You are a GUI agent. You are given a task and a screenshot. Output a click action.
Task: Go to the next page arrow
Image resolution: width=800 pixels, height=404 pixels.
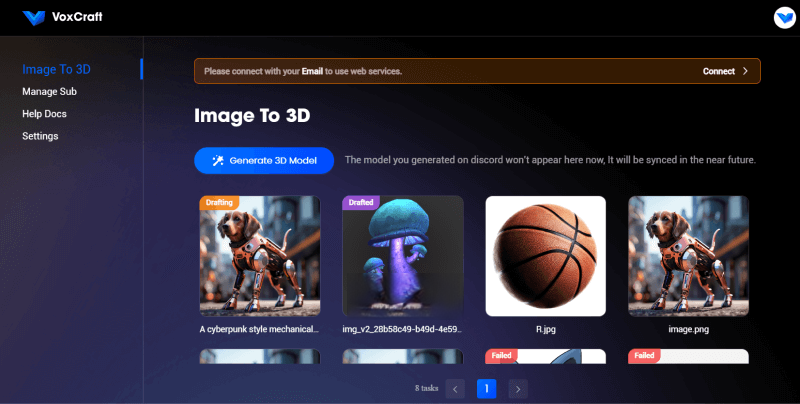click(x=517, y=388)
